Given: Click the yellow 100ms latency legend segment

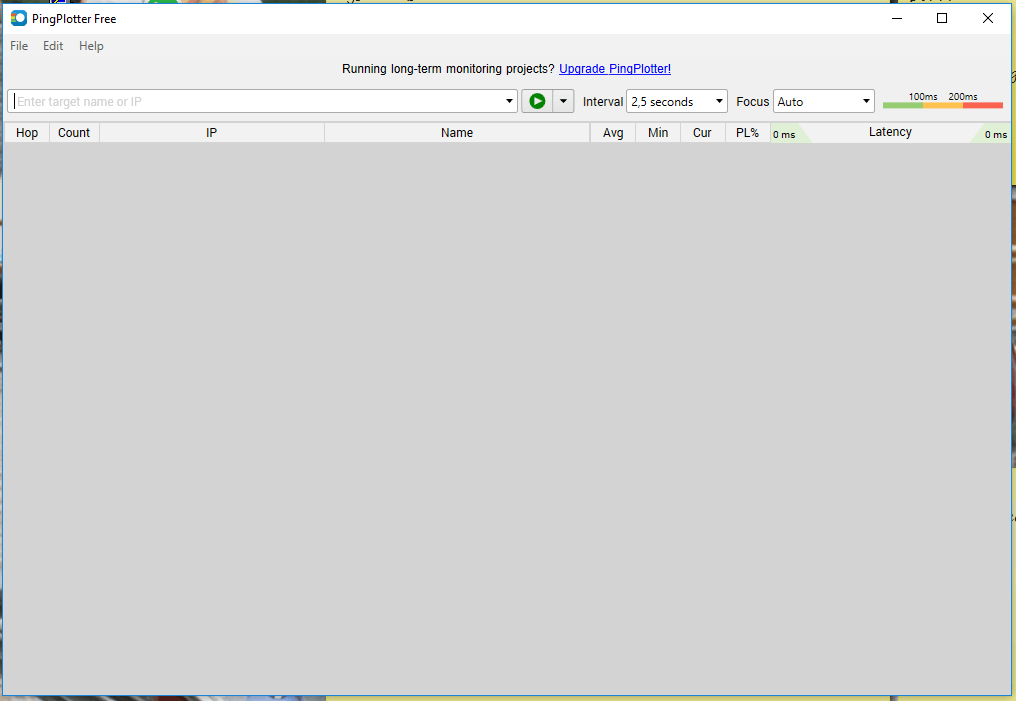Looking at the screenshot, I should pyautogui.click(x=943, y=105).
